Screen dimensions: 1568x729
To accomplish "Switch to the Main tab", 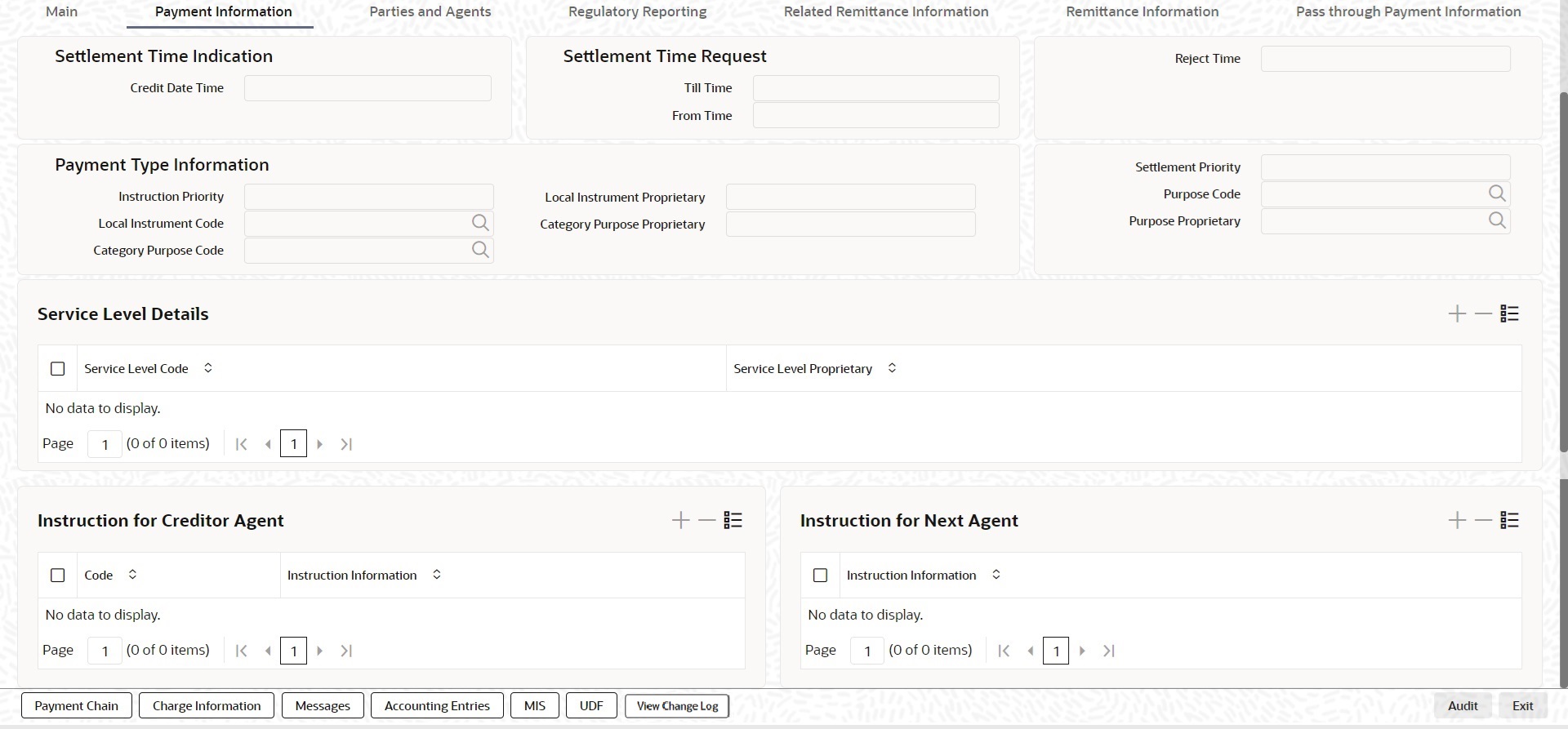I will [x=62, y=11].
